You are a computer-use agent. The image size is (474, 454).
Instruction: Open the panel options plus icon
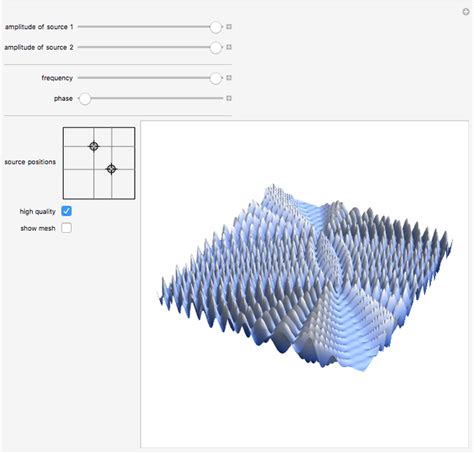[466, 12]
